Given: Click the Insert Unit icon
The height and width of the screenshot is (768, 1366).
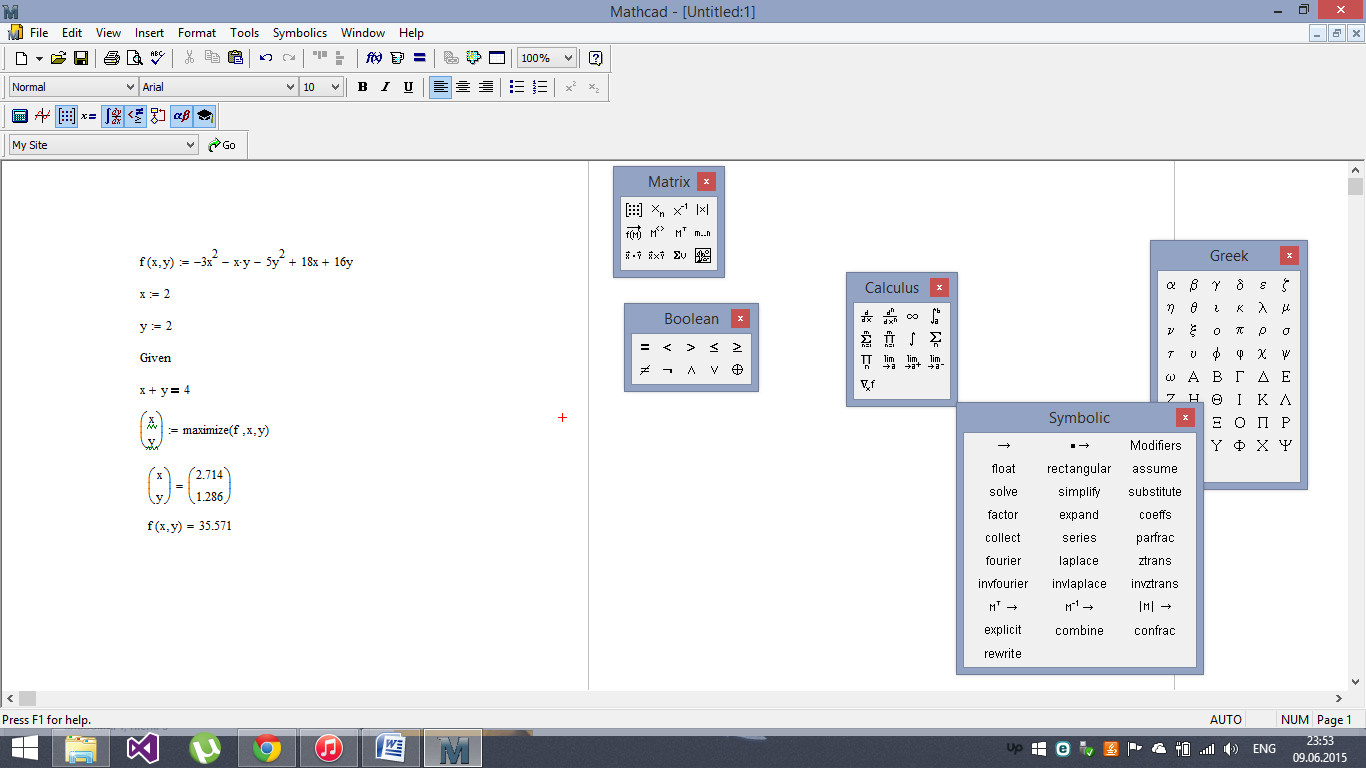Looking at the screenshot, I should [397, 58].
